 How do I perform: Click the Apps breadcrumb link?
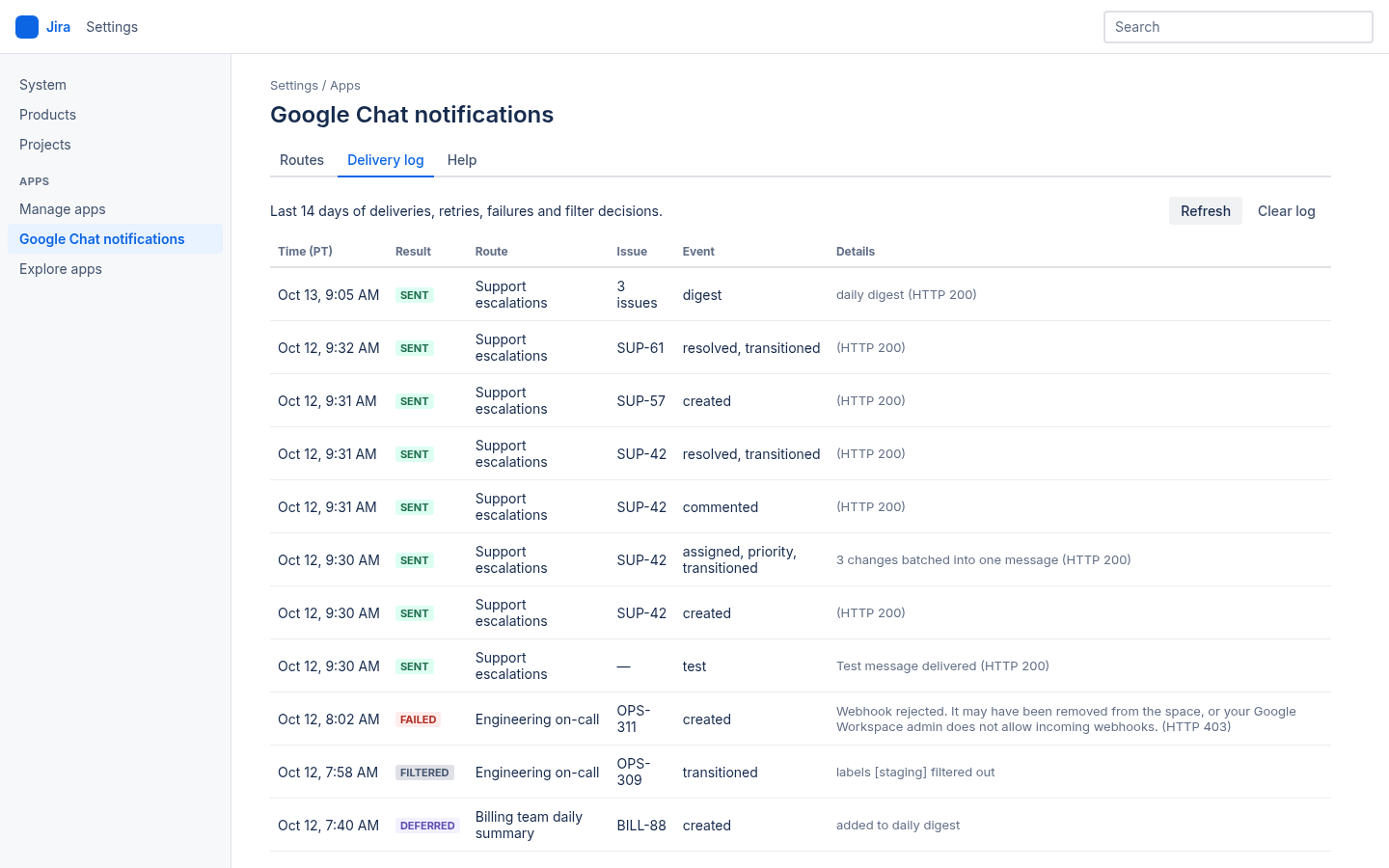point(345,86)
